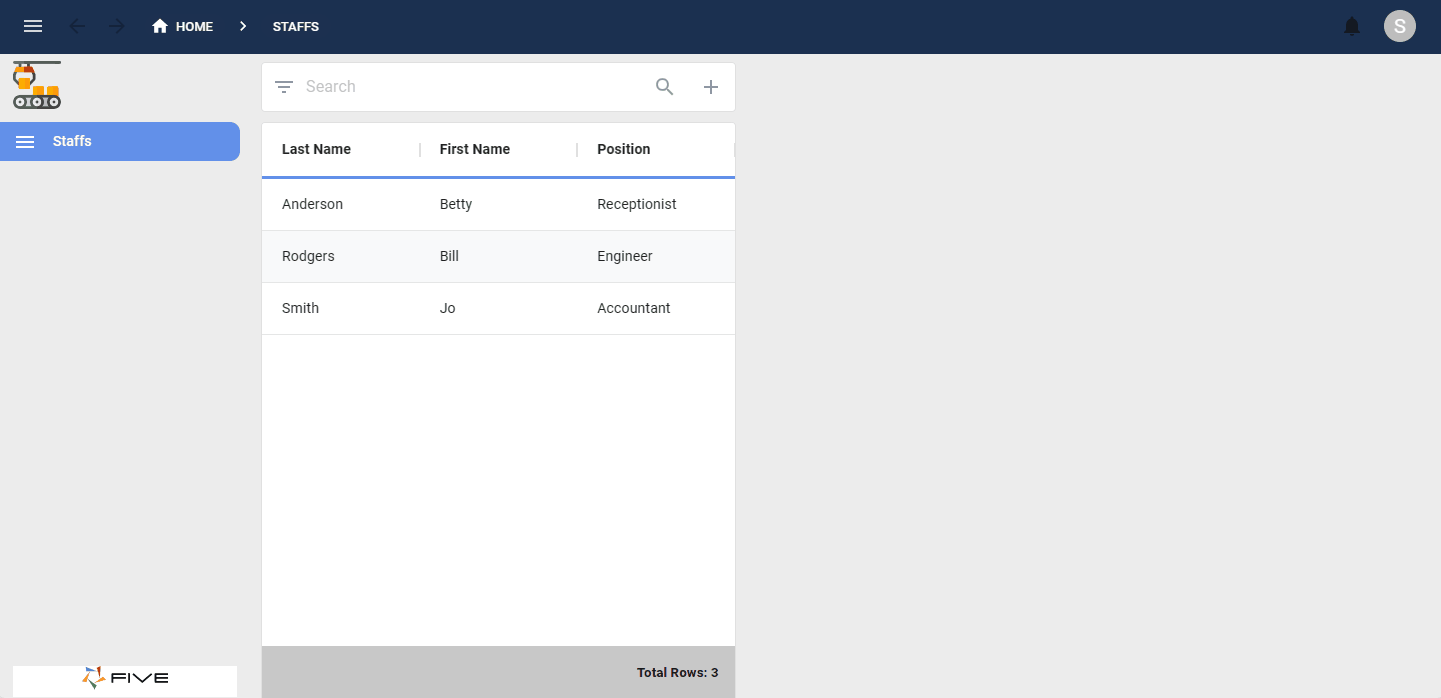Screen dimensions: 1441x698
Task: Click the conveyor robot app logo
Action: click(37, 85)
